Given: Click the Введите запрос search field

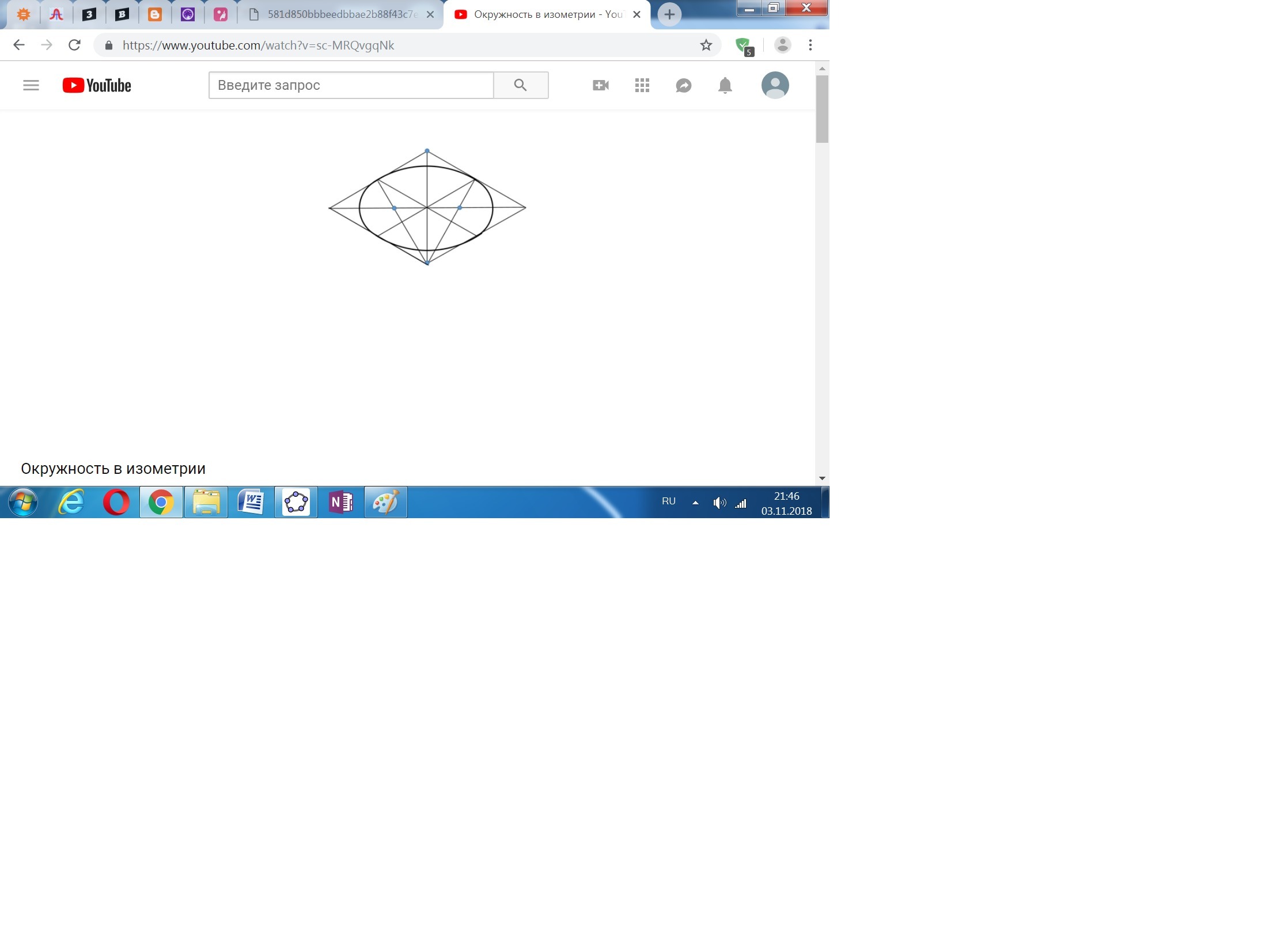Looking at the screenshot, I should (351, 85).
